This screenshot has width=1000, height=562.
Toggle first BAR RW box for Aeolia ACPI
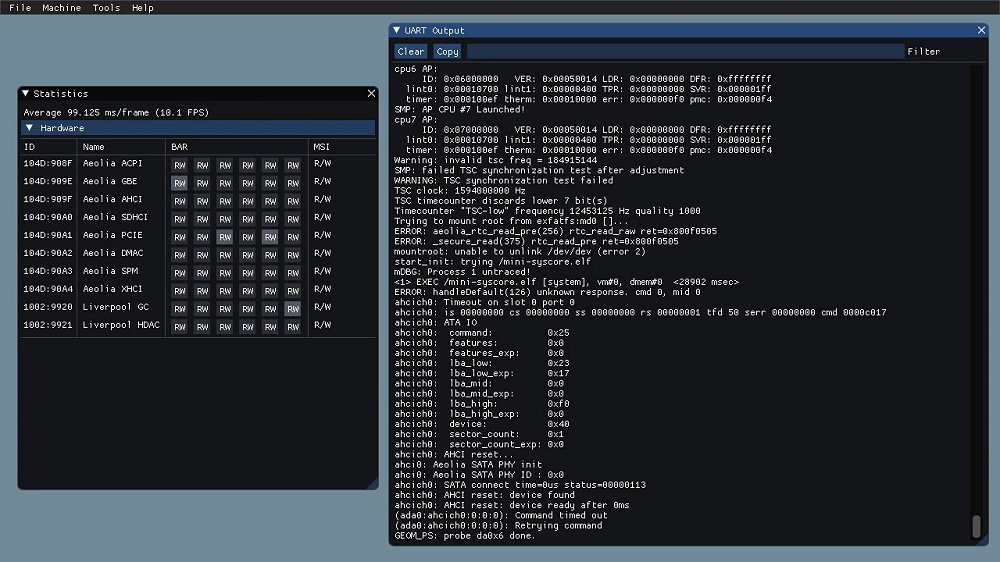click(x=179, y=165)
